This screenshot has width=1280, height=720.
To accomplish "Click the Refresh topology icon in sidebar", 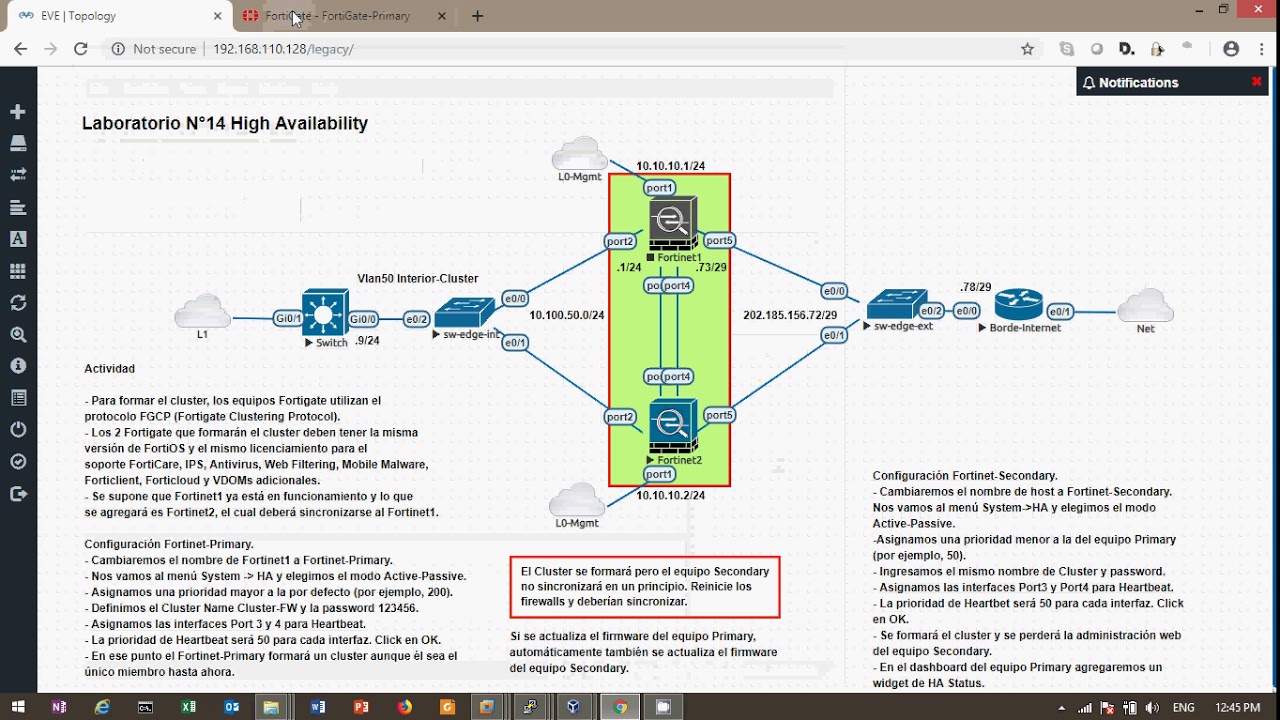I will [x=18, y=303].
